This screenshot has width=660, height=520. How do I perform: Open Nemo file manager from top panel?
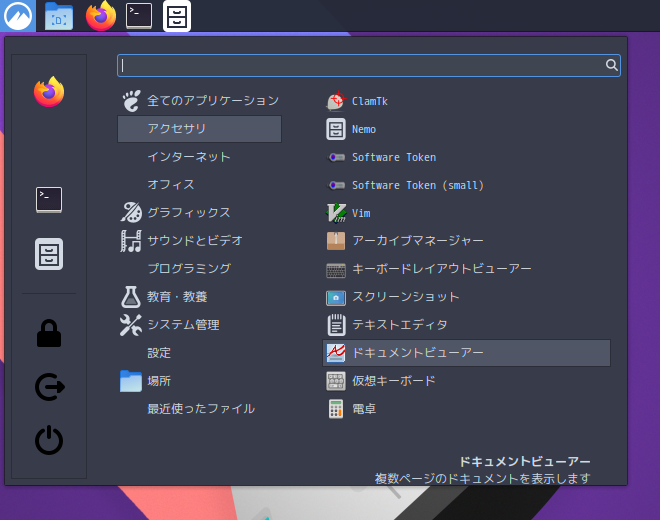177,16
